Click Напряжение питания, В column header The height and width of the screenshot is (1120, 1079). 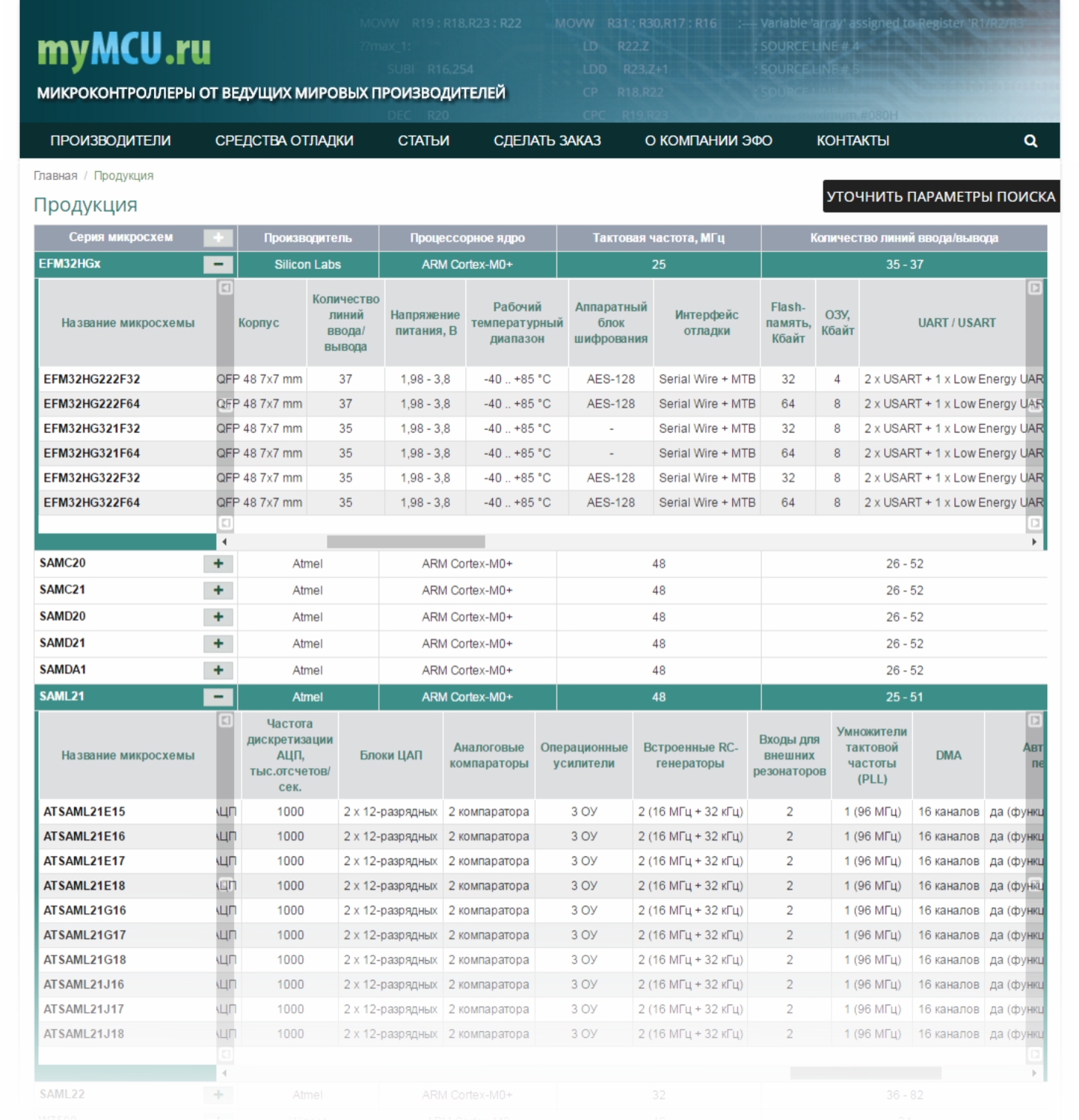click(425, 322)
